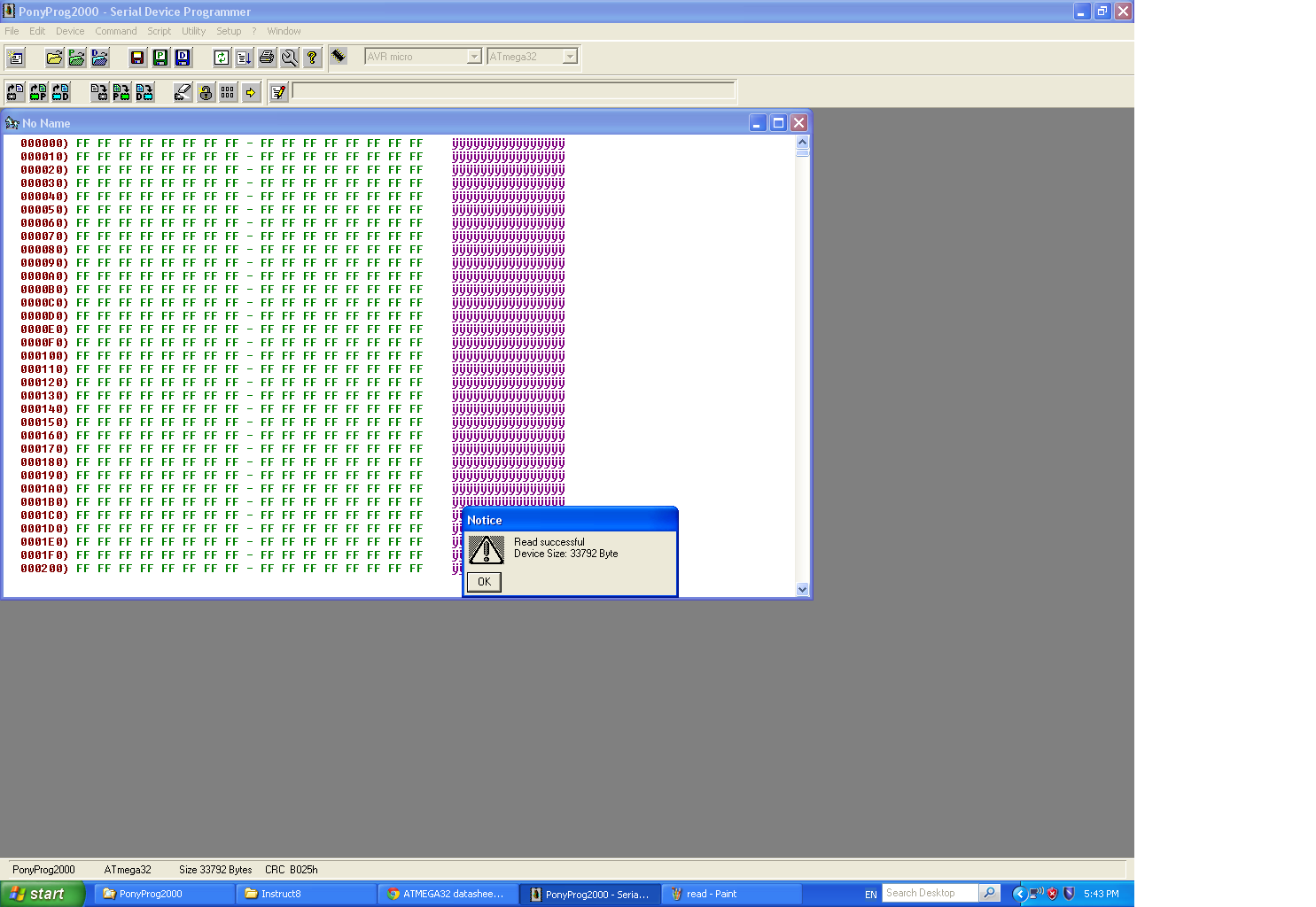Click the Help question mark icon

click(312, 58)
